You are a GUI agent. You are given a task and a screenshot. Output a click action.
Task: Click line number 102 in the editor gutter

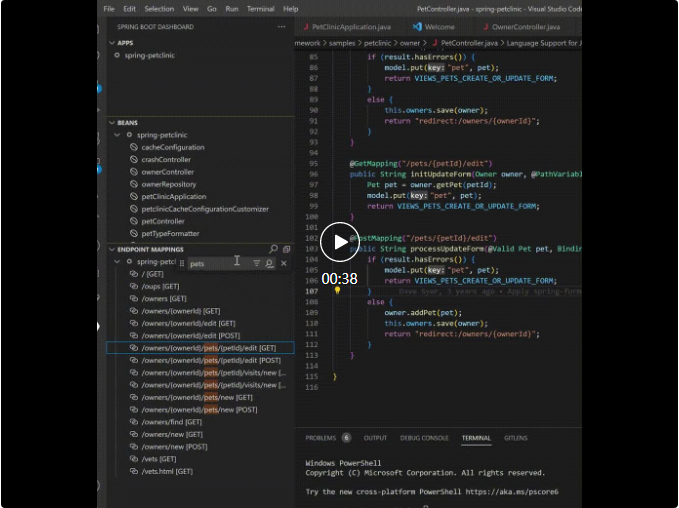(312, 238)
